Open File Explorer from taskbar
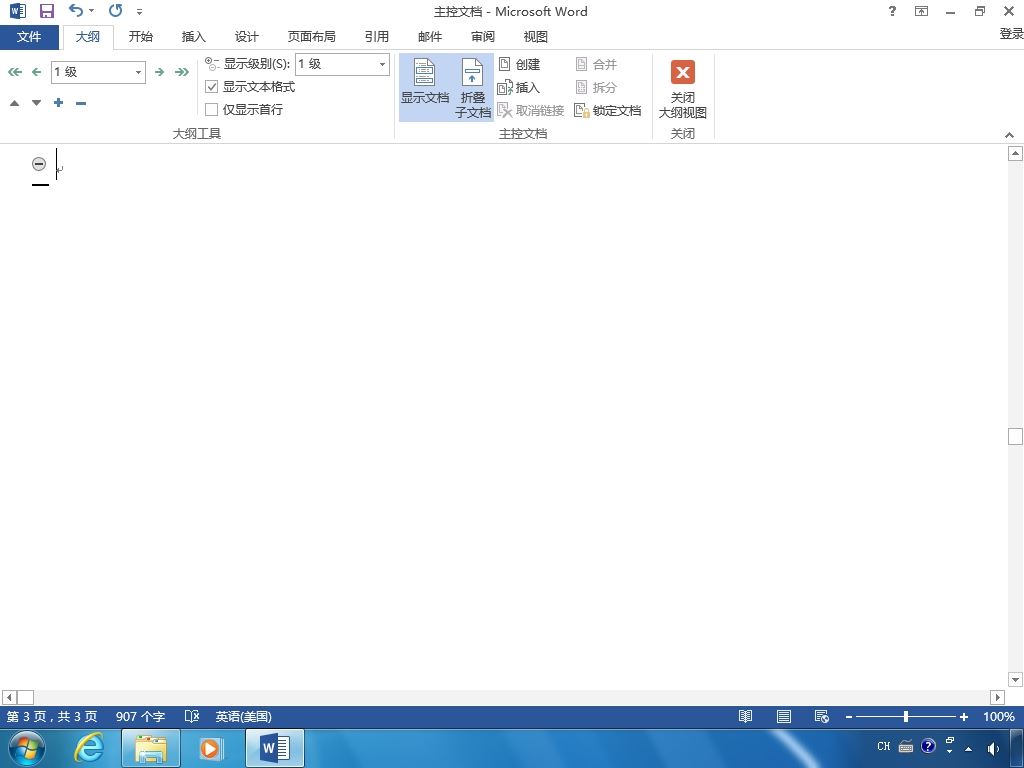 click(x=151, y=748)
